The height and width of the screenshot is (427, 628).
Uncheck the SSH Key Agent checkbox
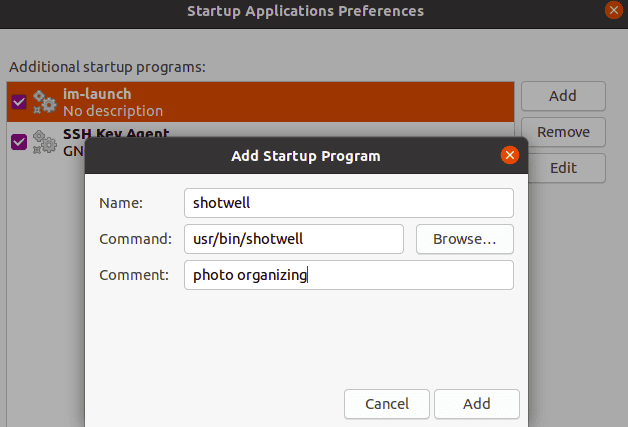[19, 141]
